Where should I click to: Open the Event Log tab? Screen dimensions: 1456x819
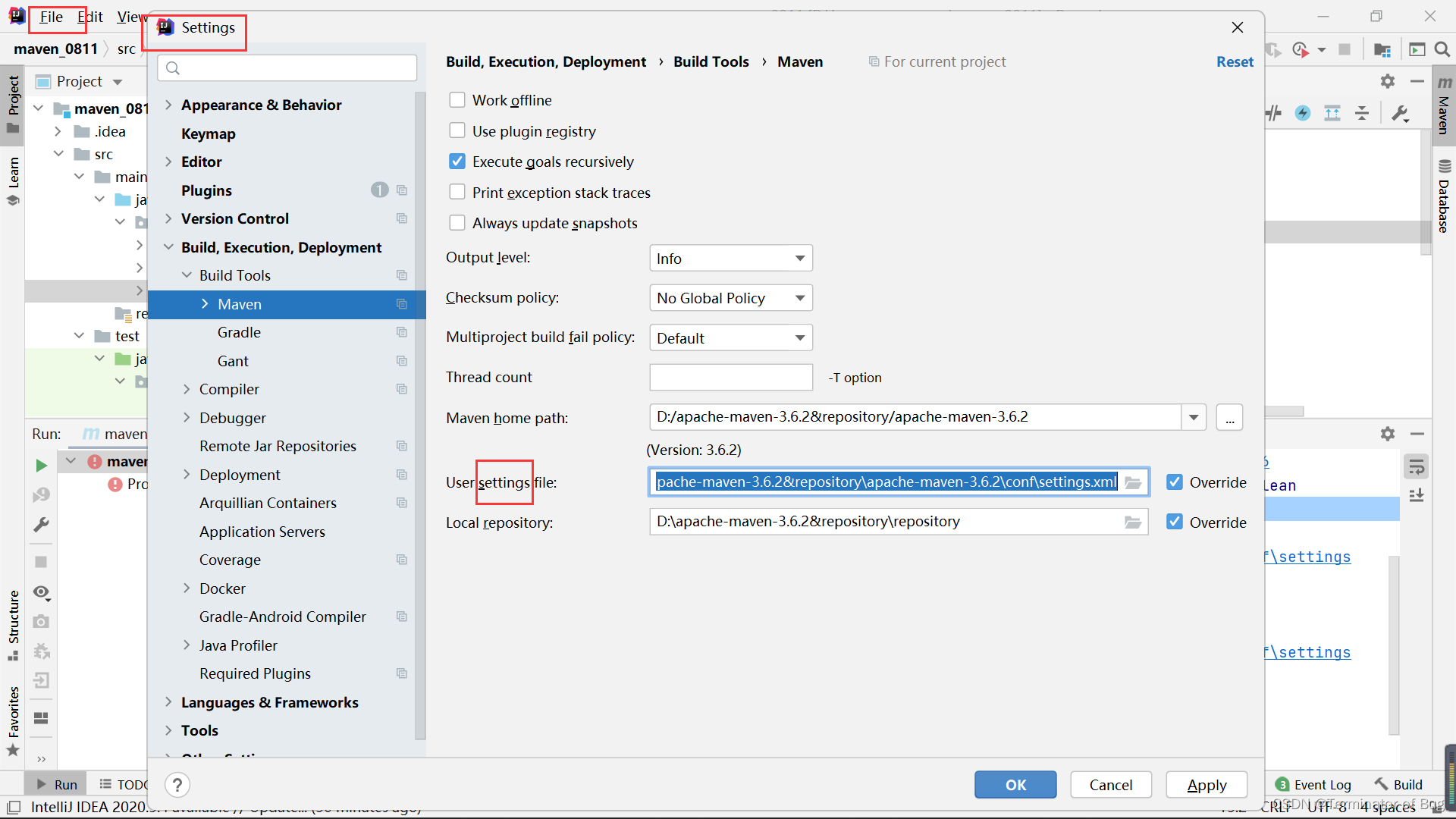pyautogui.click(x=1313, y=785)
